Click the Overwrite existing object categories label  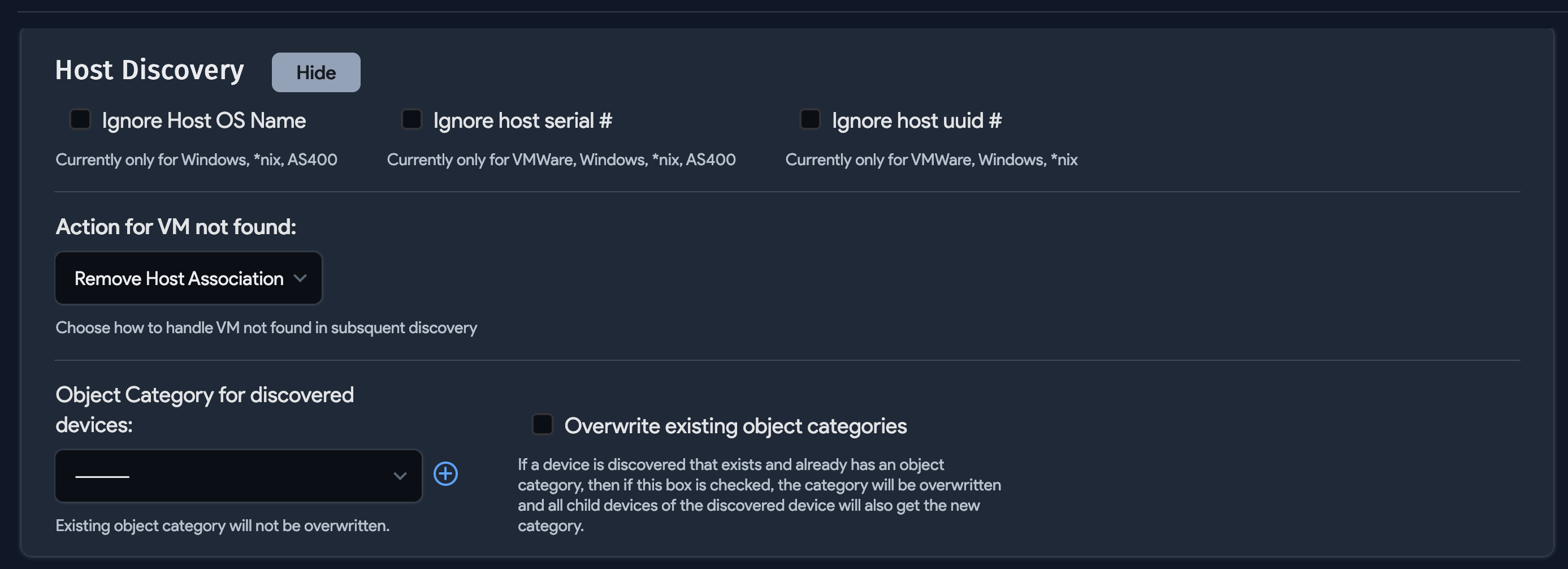[x=735, y=426]
